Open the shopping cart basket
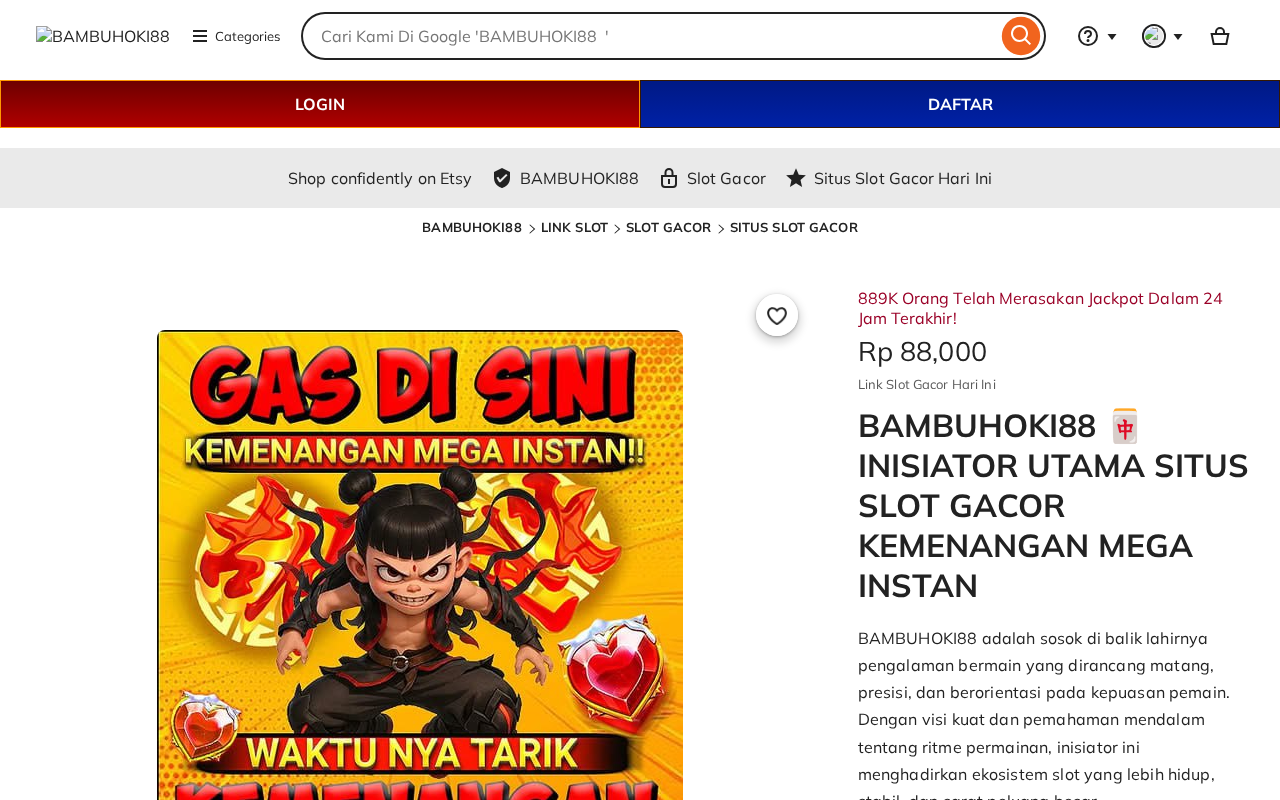 click(x=1220, y=36)
